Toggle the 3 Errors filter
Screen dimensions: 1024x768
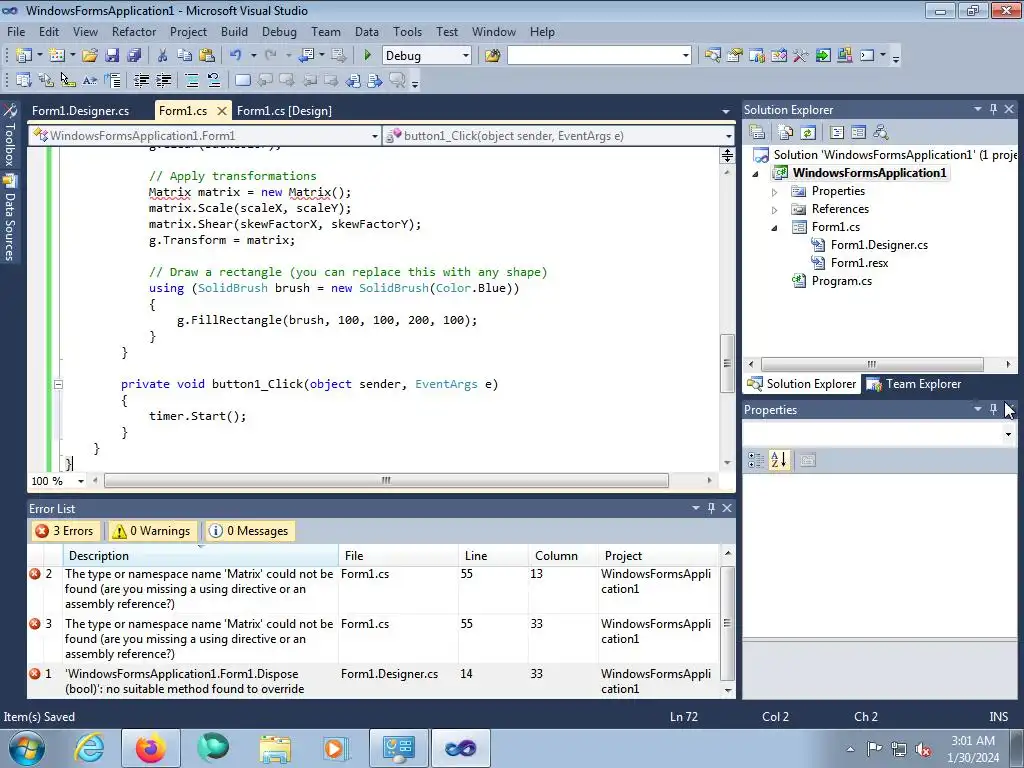[x=65, y=531]
